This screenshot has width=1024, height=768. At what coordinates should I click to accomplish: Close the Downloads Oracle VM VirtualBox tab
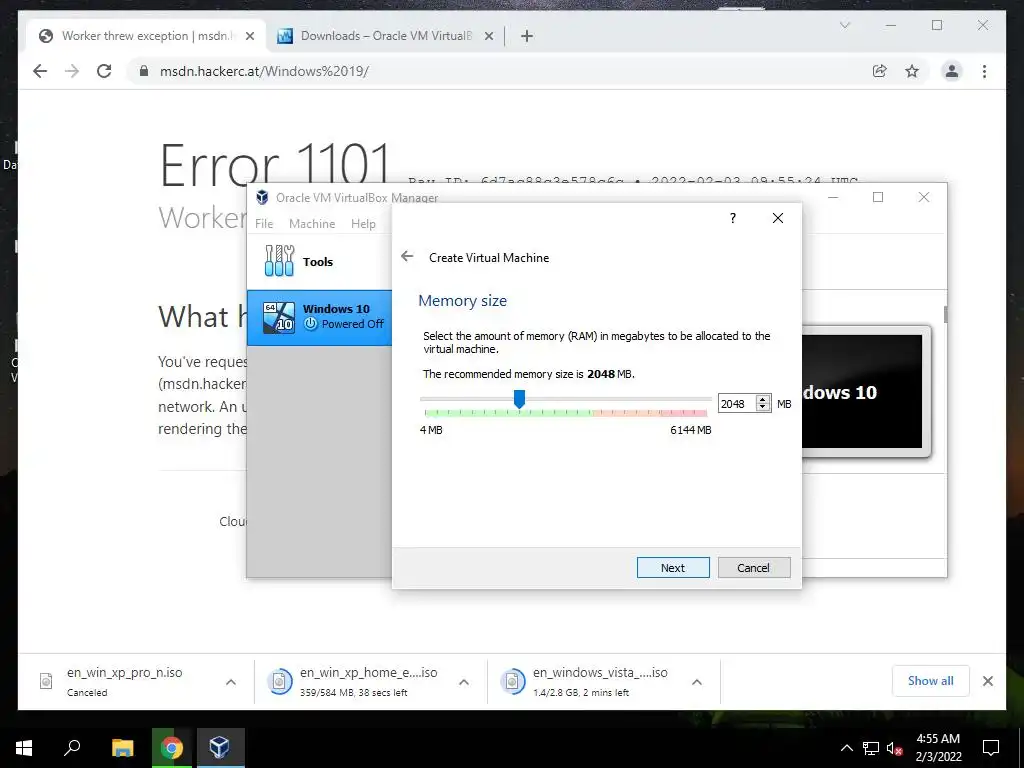pos(488,36)
